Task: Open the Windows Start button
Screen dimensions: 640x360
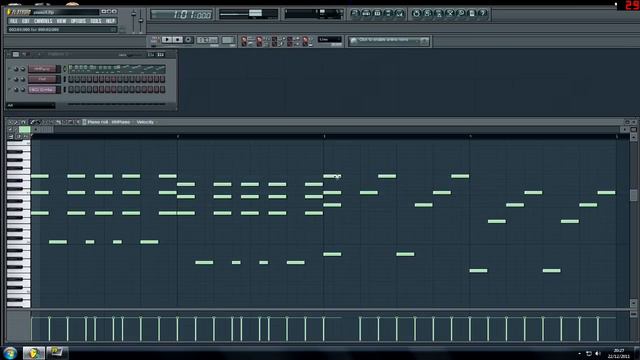Action: click(x=10, y=353)
